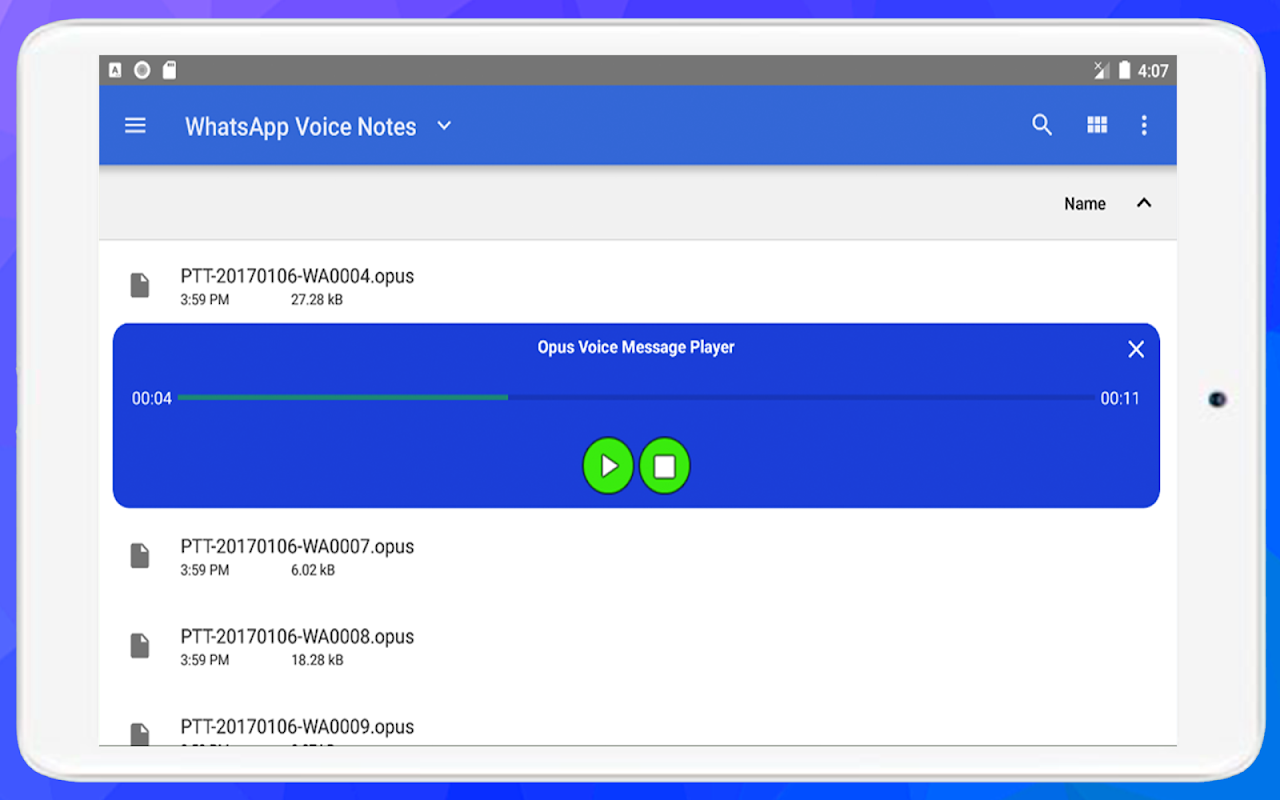The height and width of the screenshot is (800, 1280).
Task: Tap the keyboard 'A' status icon
Action: pyautogui.click(x=115, y=70)
